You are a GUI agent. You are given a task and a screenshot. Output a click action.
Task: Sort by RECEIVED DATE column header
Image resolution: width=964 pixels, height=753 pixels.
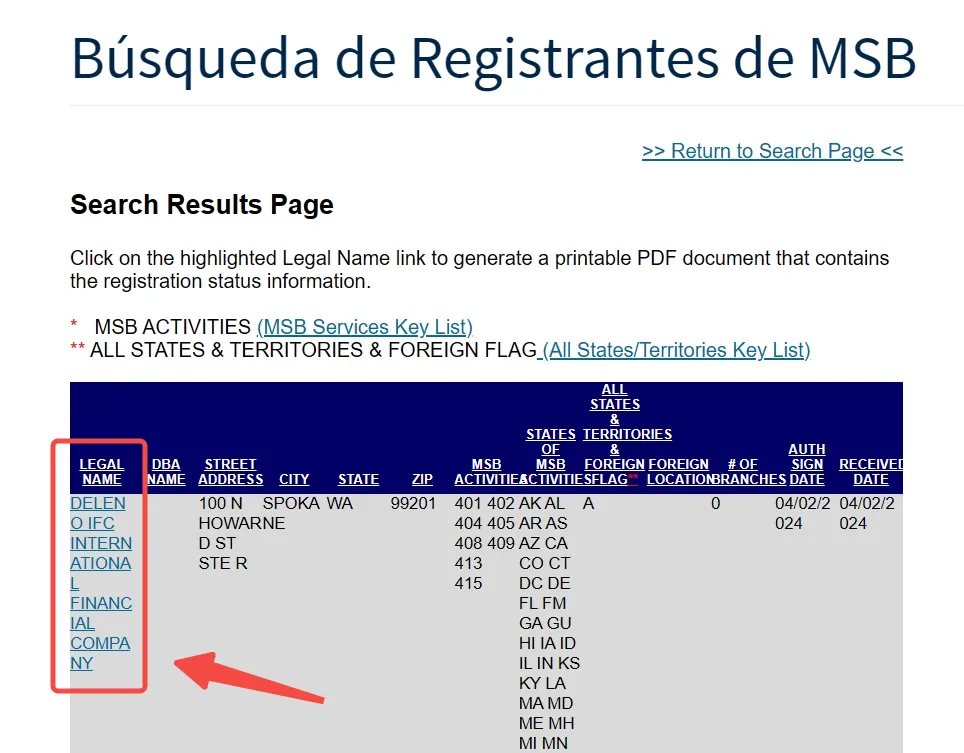(x=871, y=471)
